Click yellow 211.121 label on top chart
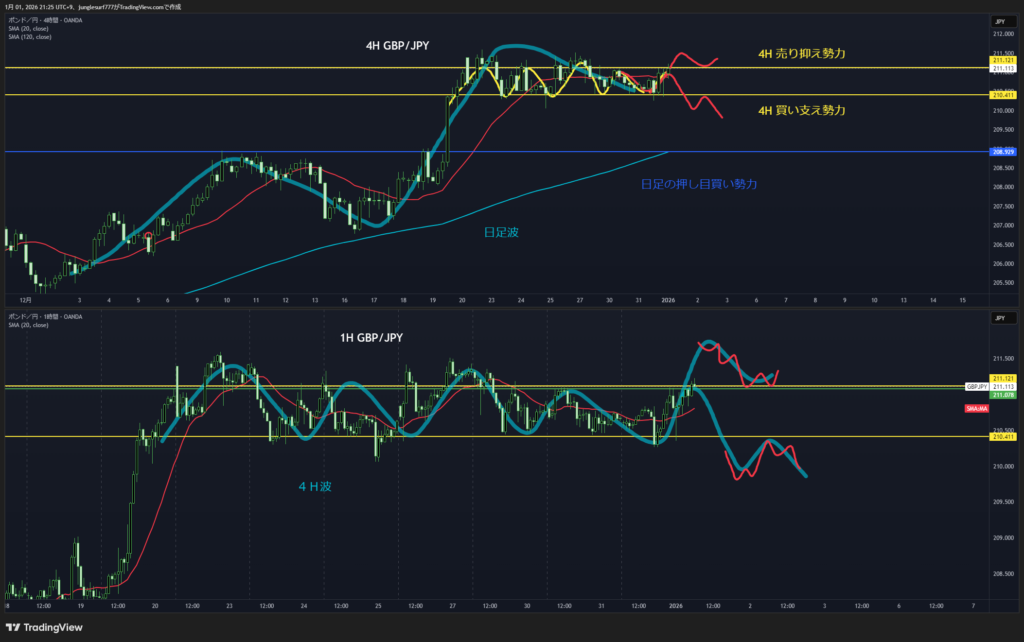This screenshot has width=1024, height=642. pyautogui.click(x=1002, y=61)
